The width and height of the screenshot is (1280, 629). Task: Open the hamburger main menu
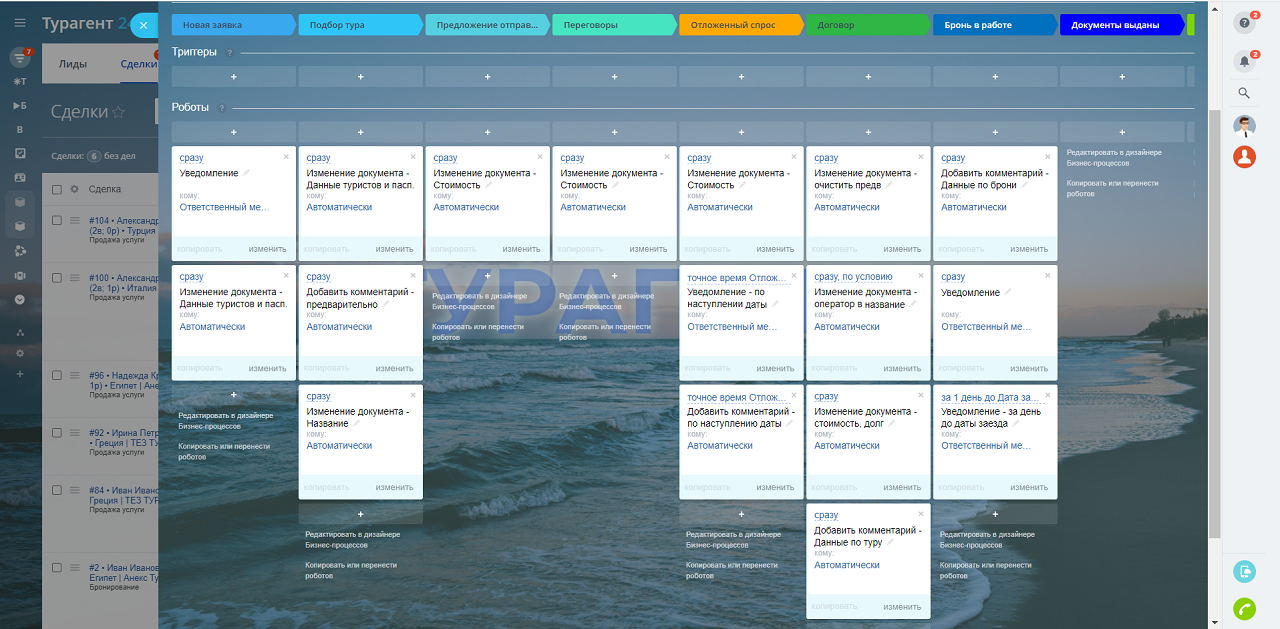[x=20, y=23]
